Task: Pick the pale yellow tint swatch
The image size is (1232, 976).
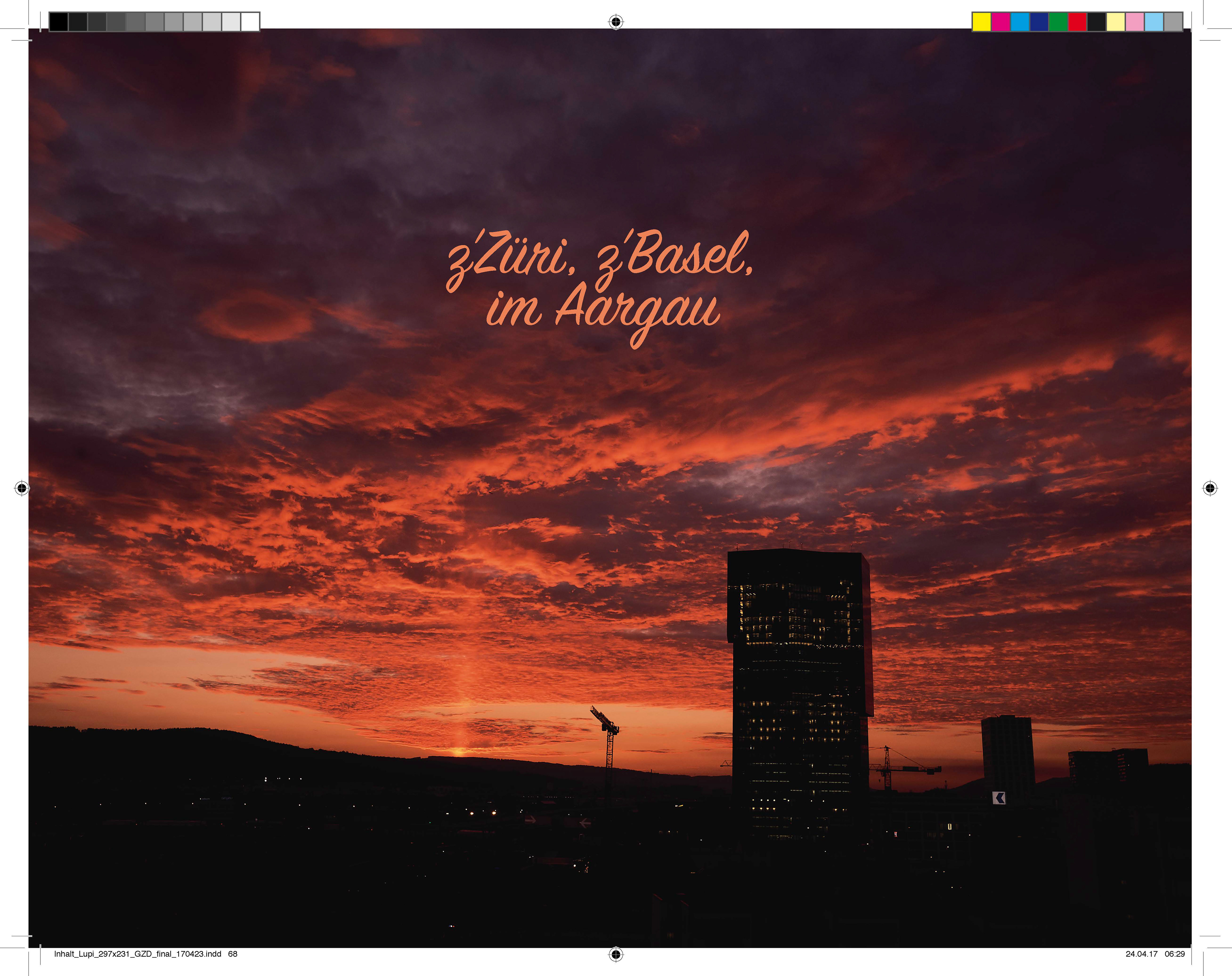Action: point(1116,22)
